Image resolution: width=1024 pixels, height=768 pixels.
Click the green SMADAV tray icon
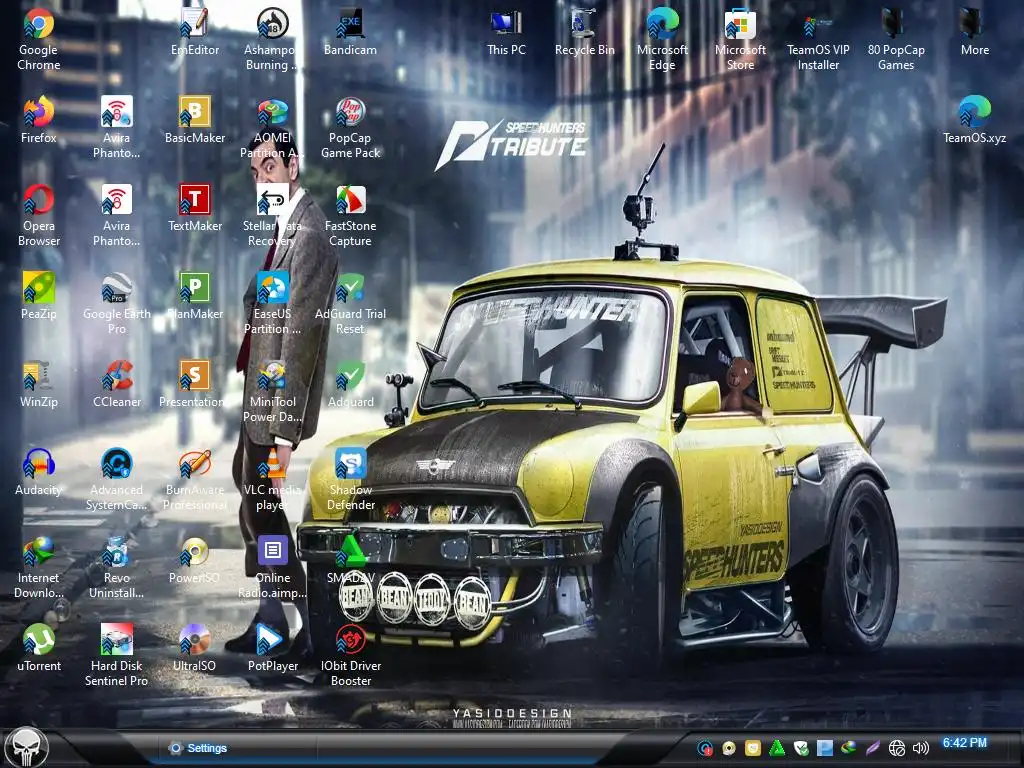click(x=776, y=748)
